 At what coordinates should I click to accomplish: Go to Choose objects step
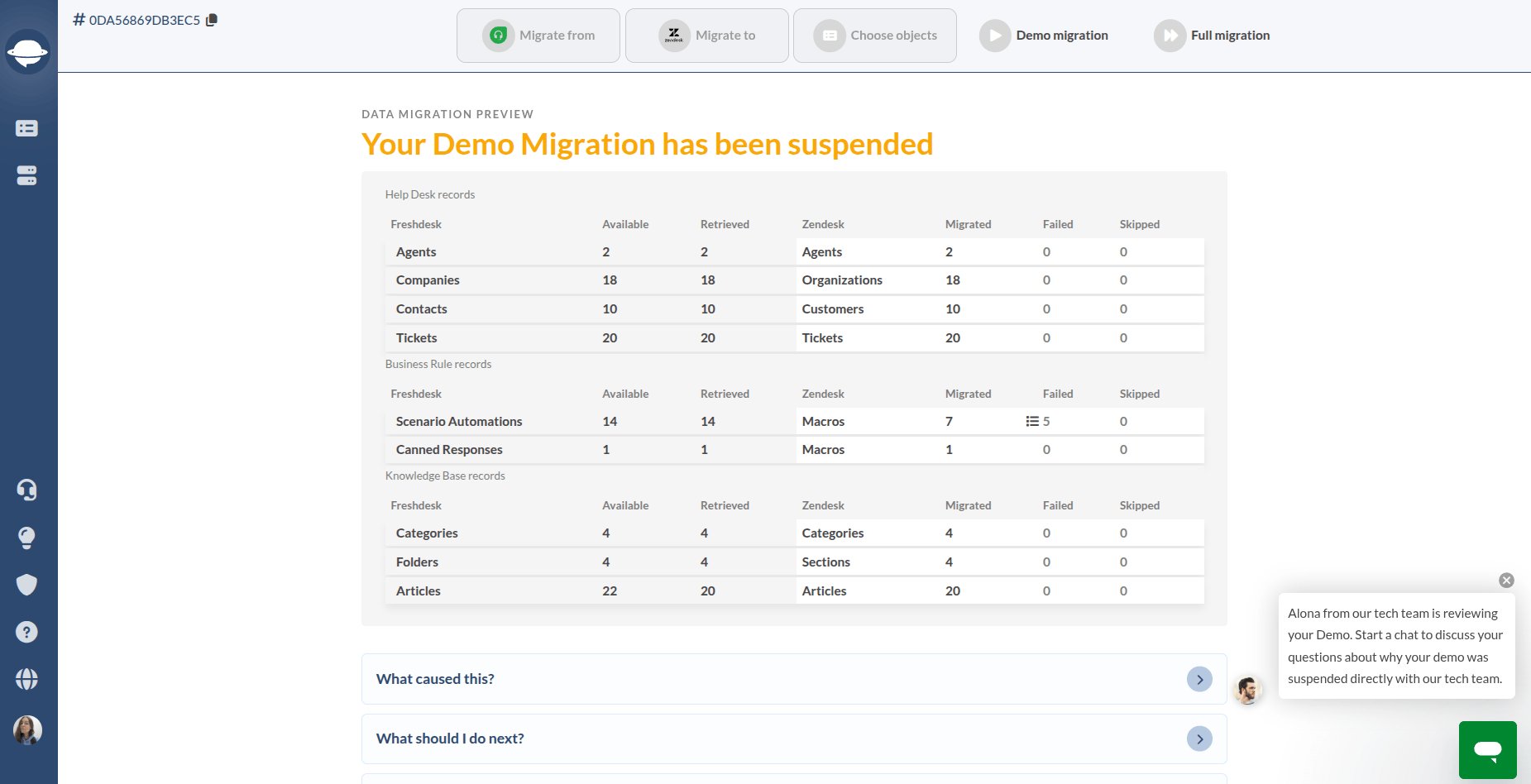coord(875,36)
